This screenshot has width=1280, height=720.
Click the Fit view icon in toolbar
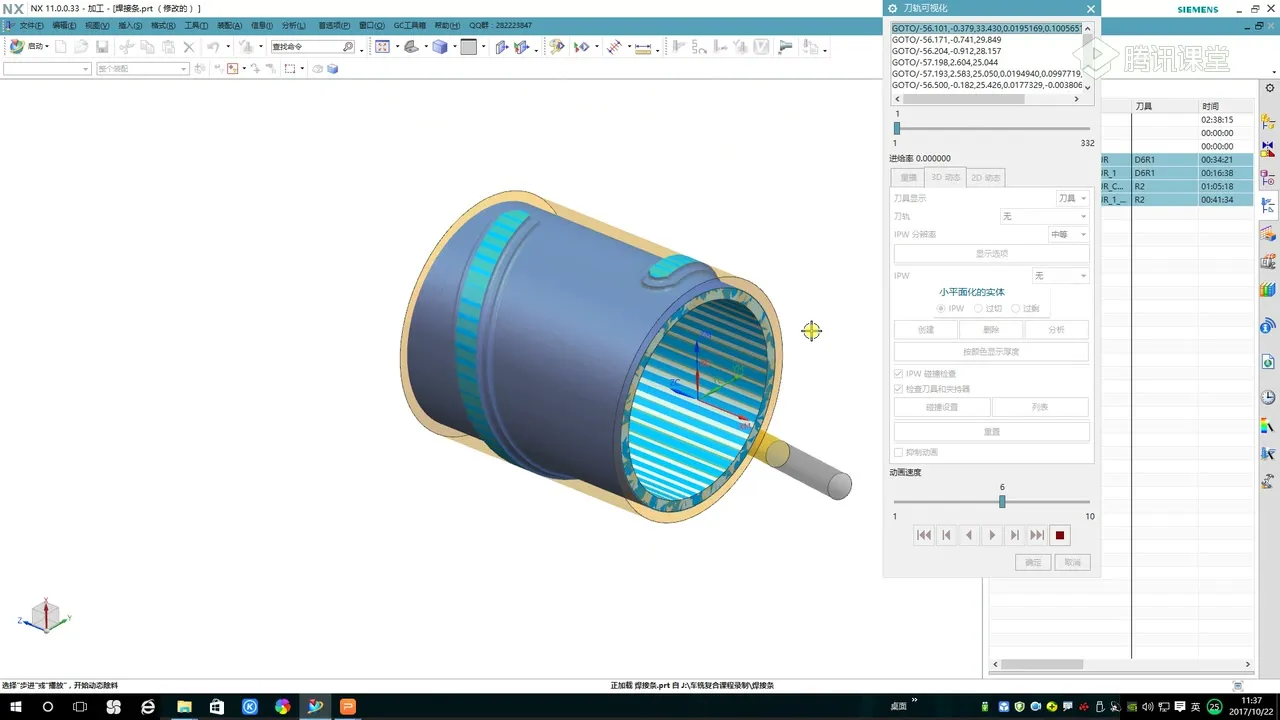(382, 47)
